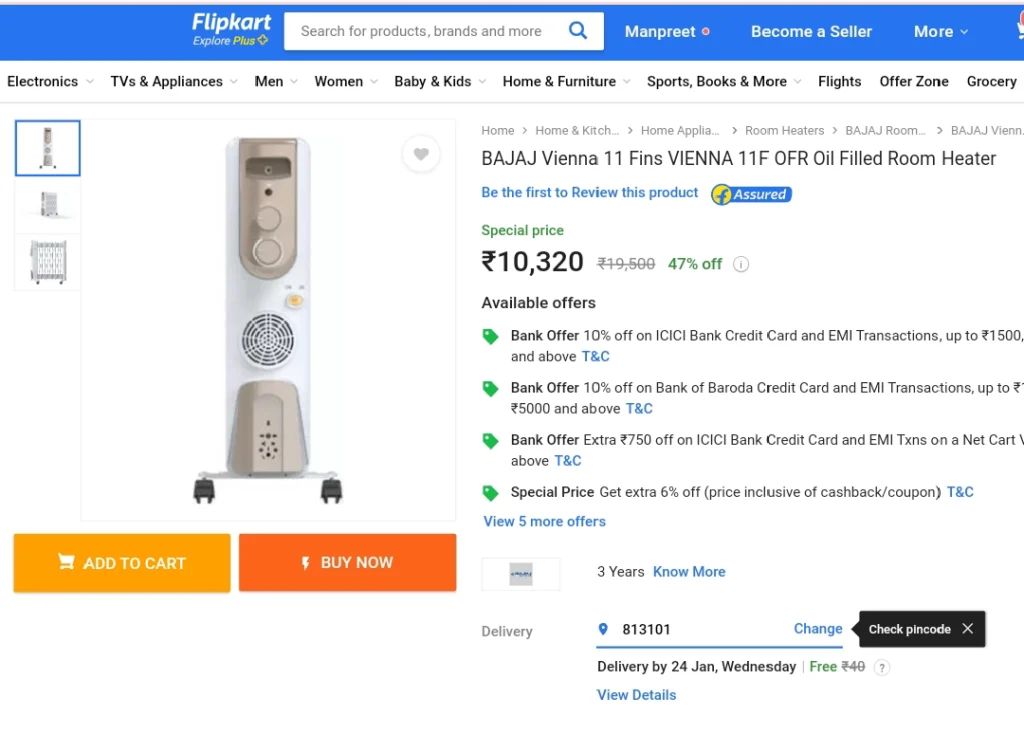The height and width of the screenshot is (734, 1024).
Task: Click the delivery charge question mark icon
Action: click(882, 667)
